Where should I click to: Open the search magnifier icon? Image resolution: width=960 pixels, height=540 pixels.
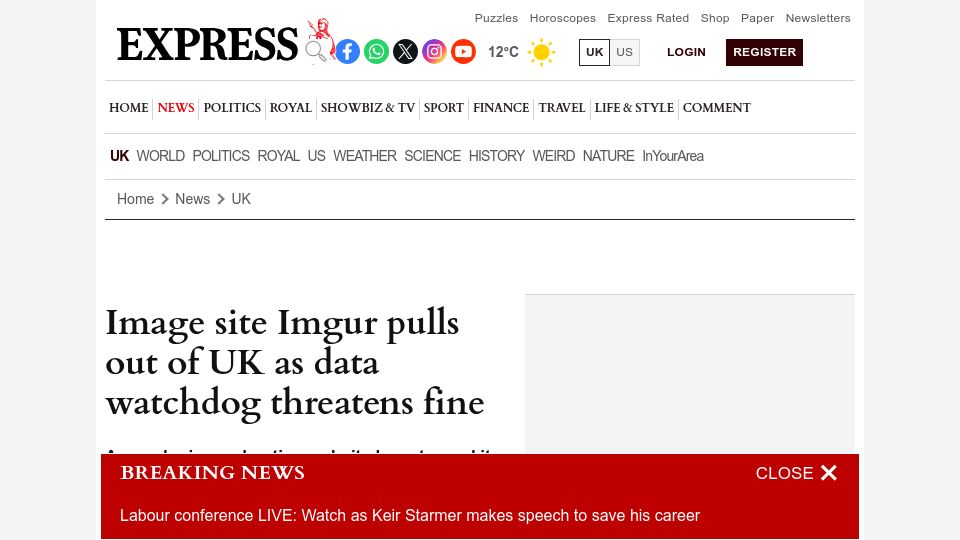[x=315, y=51]
